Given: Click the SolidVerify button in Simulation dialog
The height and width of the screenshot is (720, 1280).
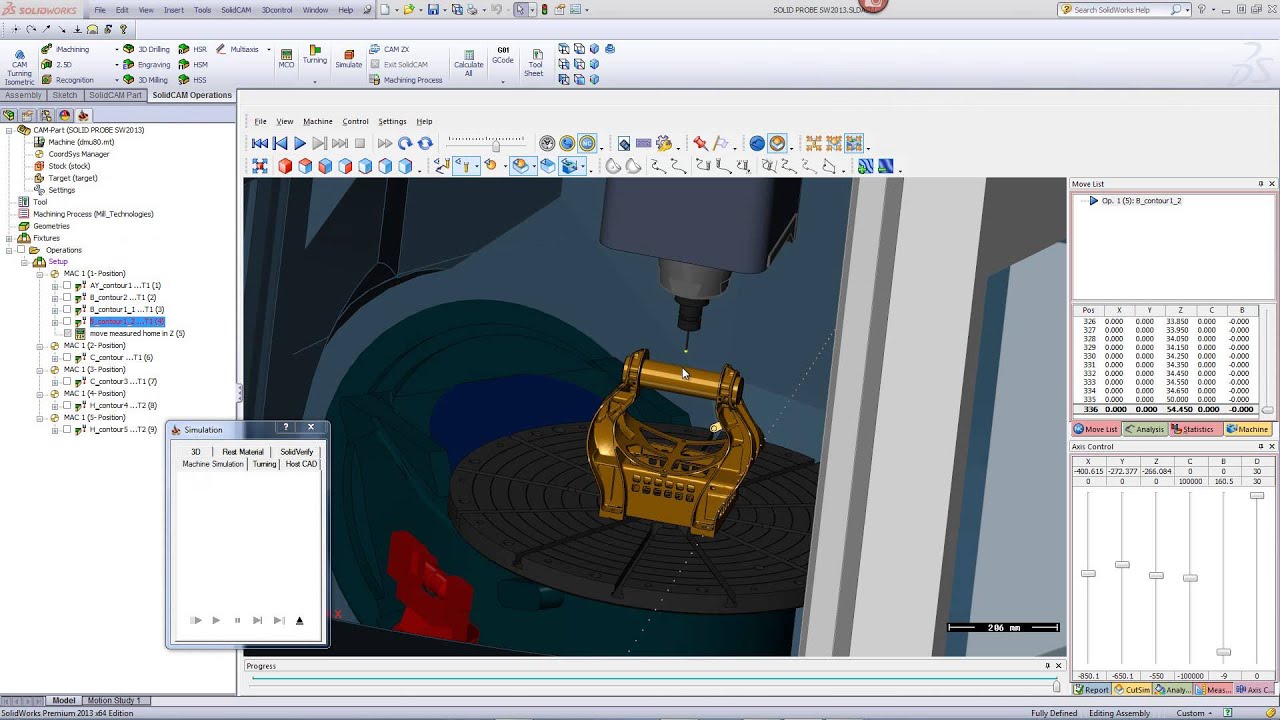Looking at the screenshot, I should (x=296, y=452).
